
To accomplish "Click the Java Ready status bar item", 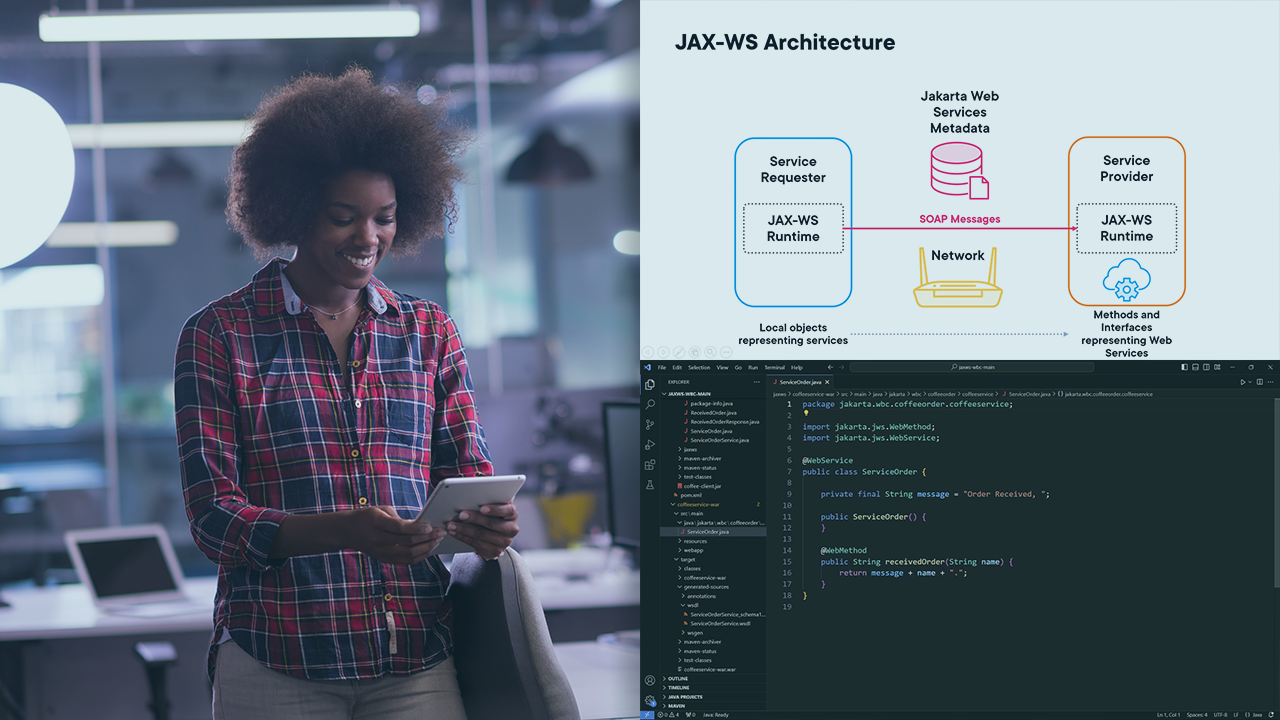I will (x=716, y=715).
